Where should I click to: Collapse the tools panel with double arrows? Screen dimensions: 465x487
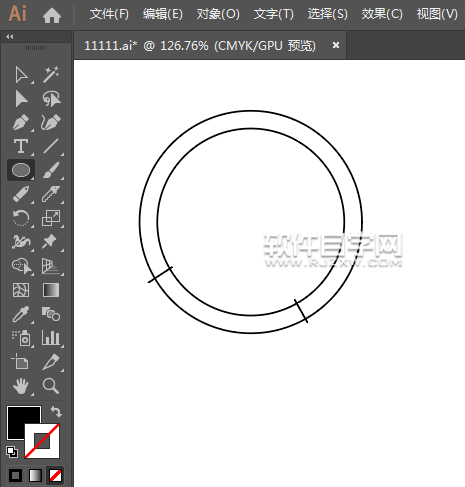pyautogui.click(x=10, y=37)
